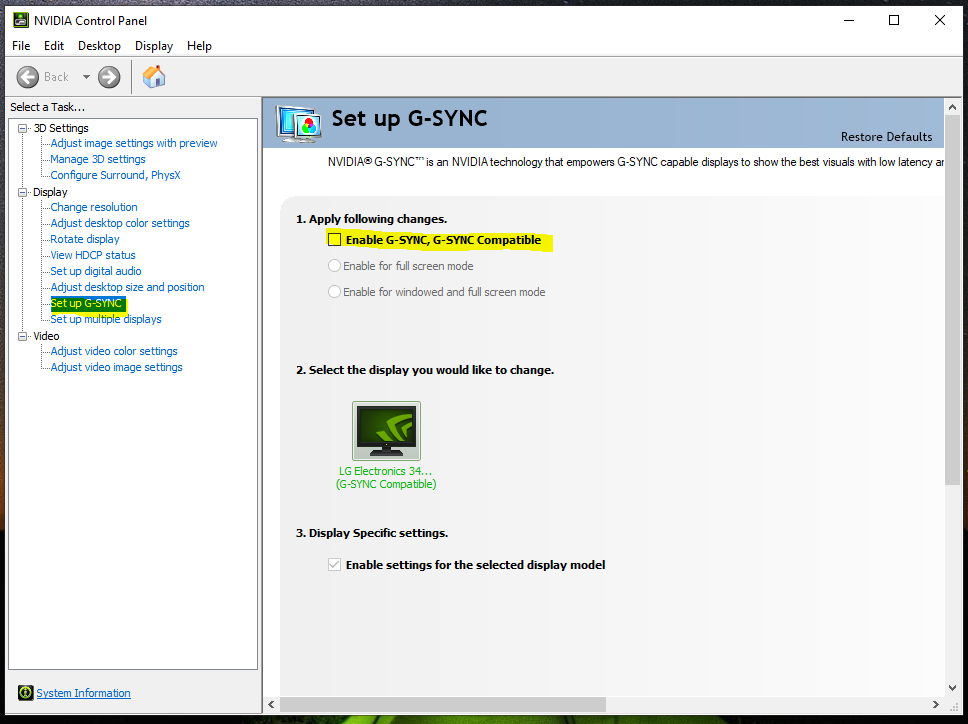Click the horizontal scrollbar left arrow
The height and width of the screenshot is (724, 968).
point(271,704)
